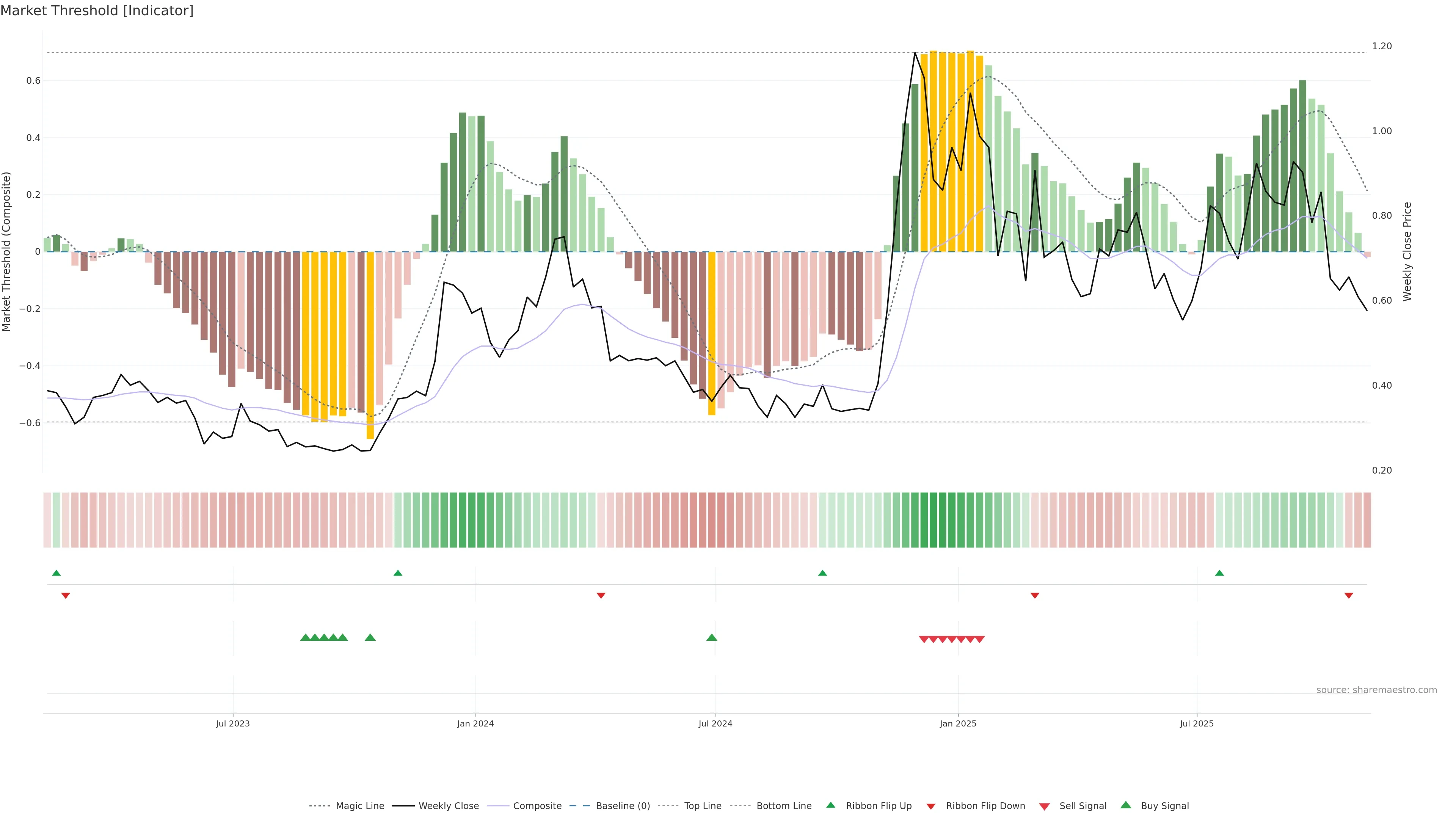Screen dimensions: 1456x819
Task: Click the Market Threshold [Indicator] title
Action: point(97,11)
